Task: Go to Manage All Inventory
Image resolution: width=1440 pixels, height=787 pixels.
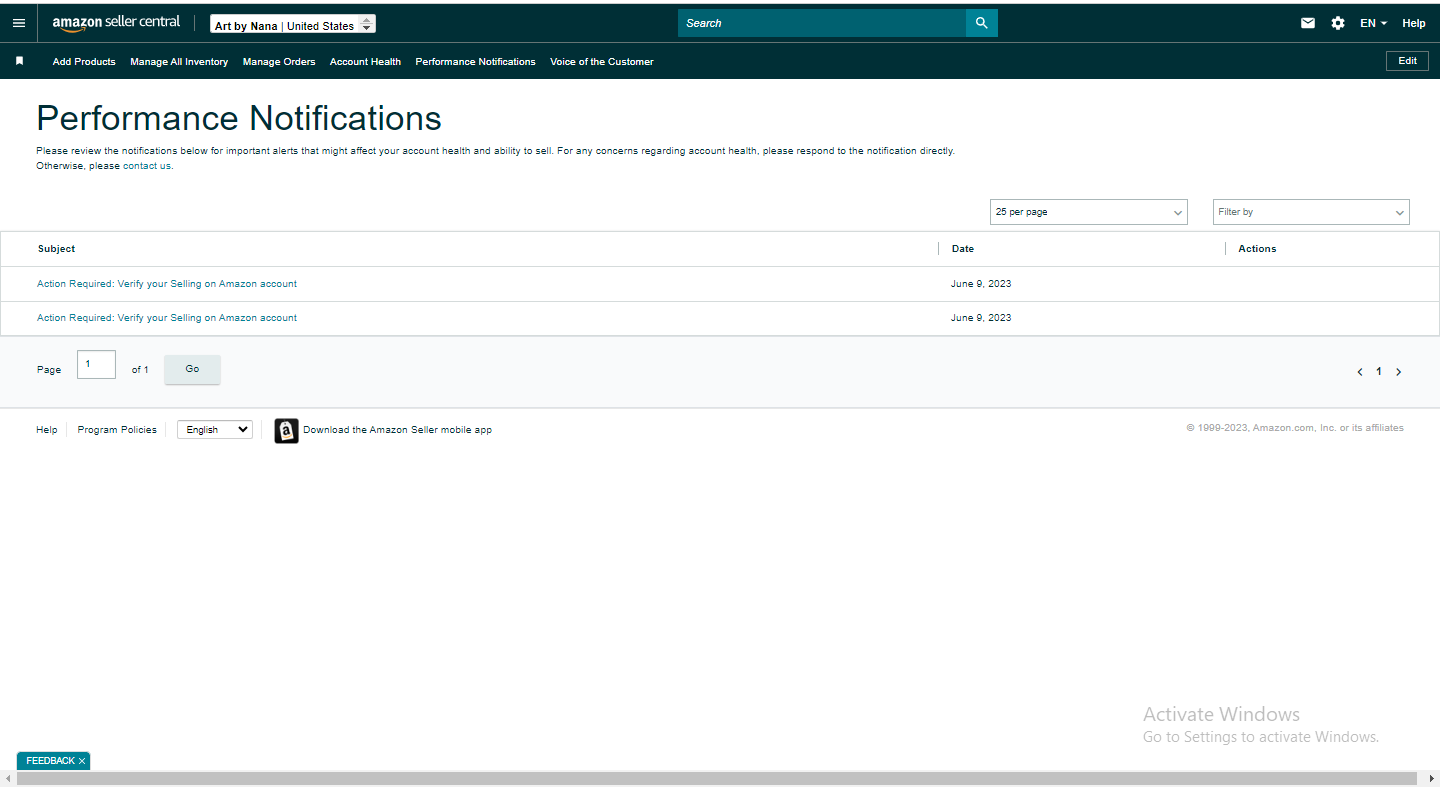Action: (179, 62)
